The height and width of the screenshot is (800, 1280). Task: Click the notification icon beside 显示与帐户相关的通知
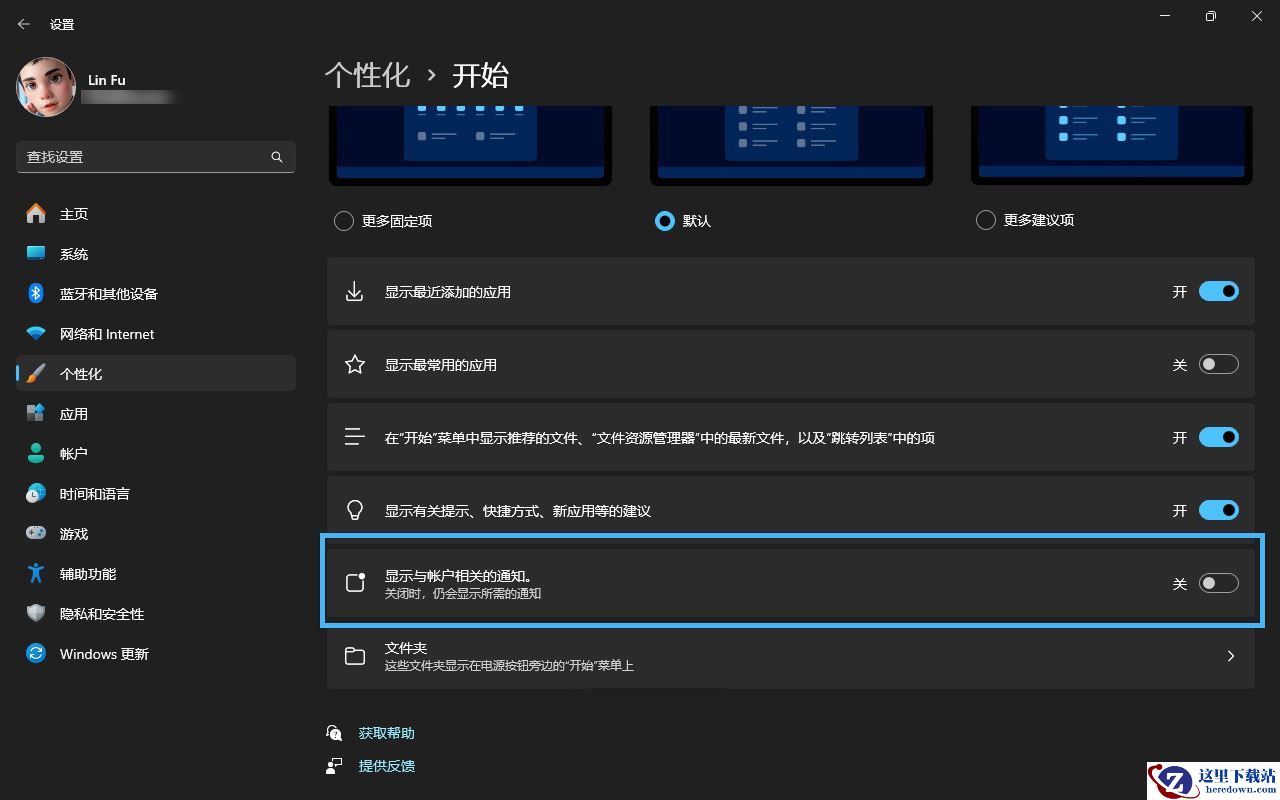[355, 583]
